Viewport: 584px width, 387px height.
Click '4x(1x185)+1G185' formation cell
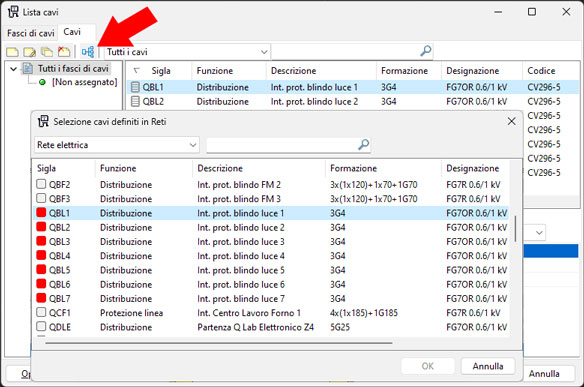(x=364, y=313)
